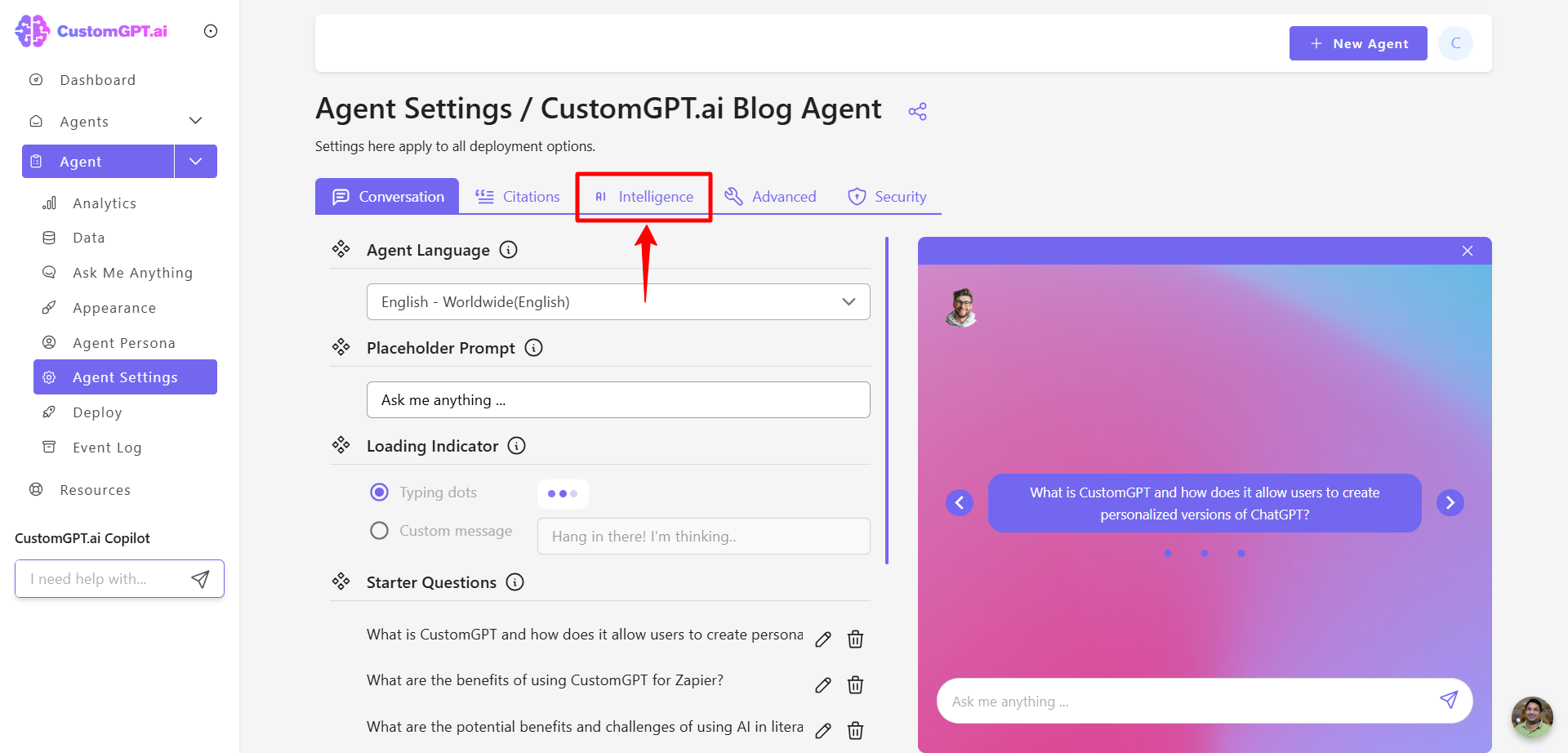The width and height of the screenshot is (1568, 753).
Task: Delete the AI in literature starter question
Action: click(x=855, y=730)
